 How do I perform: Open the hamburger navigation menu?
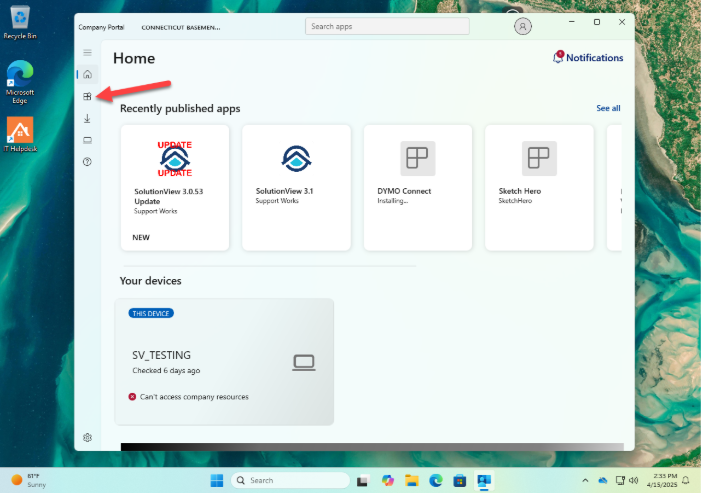87,53
